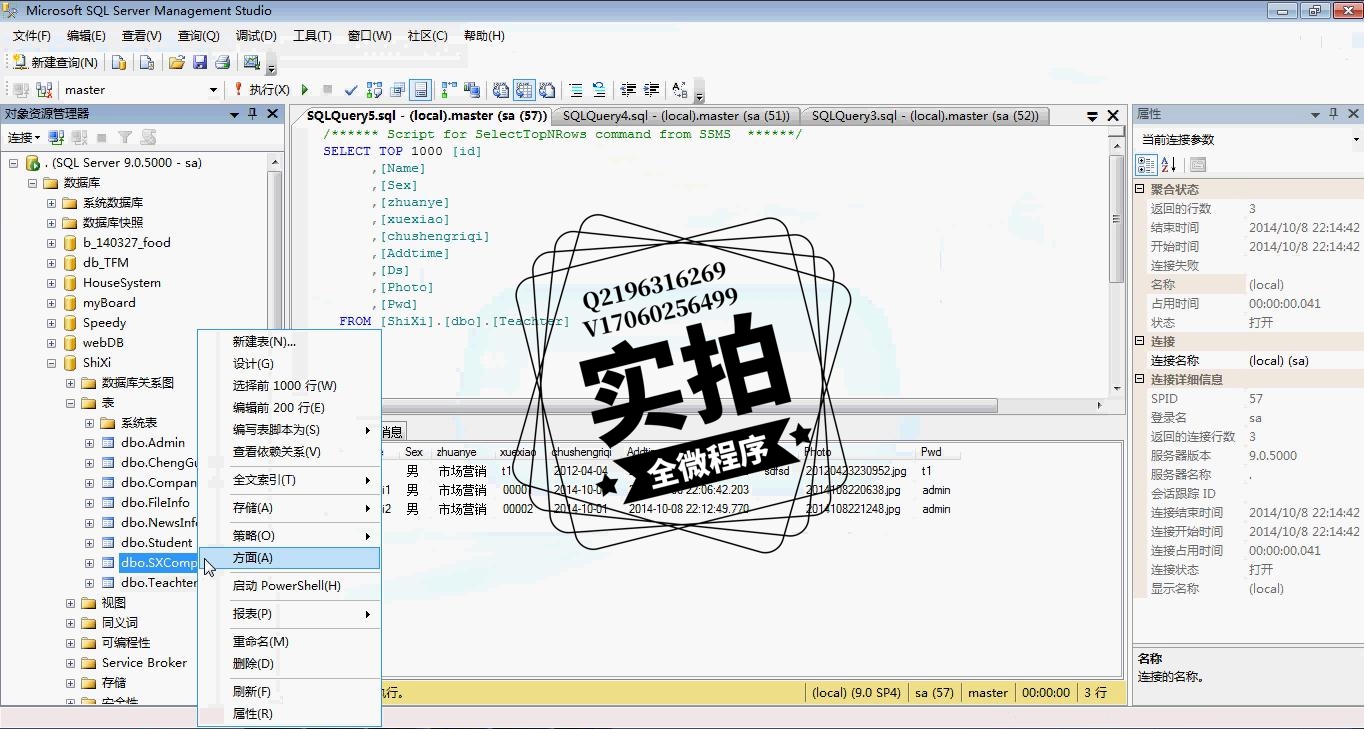Click the categorized view icon in 属性 panel
1364x729 pixels.
coord(1147,165)
